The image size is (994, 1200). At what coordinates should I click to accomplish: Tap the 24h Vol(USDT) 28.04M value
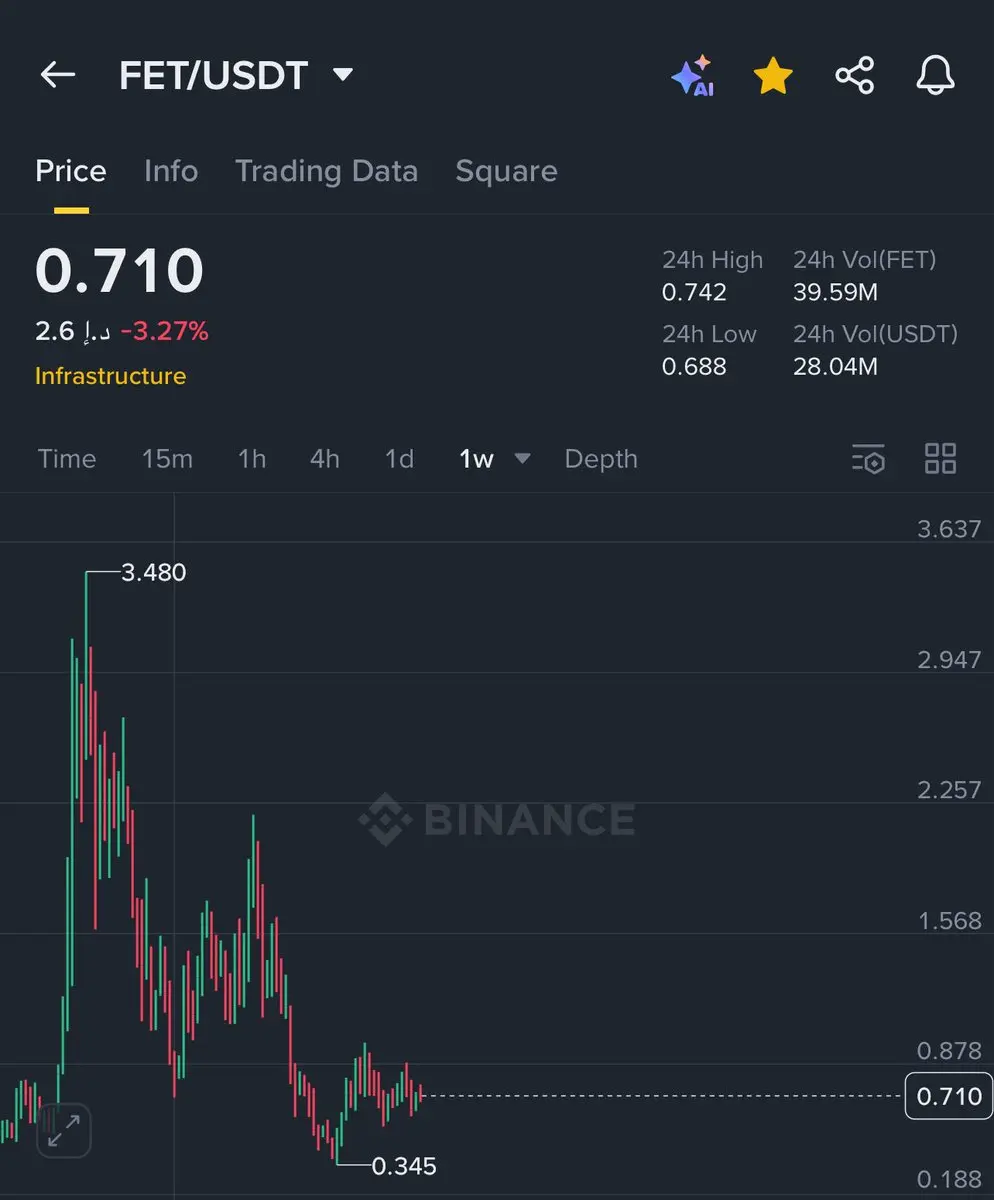[835, 367]
